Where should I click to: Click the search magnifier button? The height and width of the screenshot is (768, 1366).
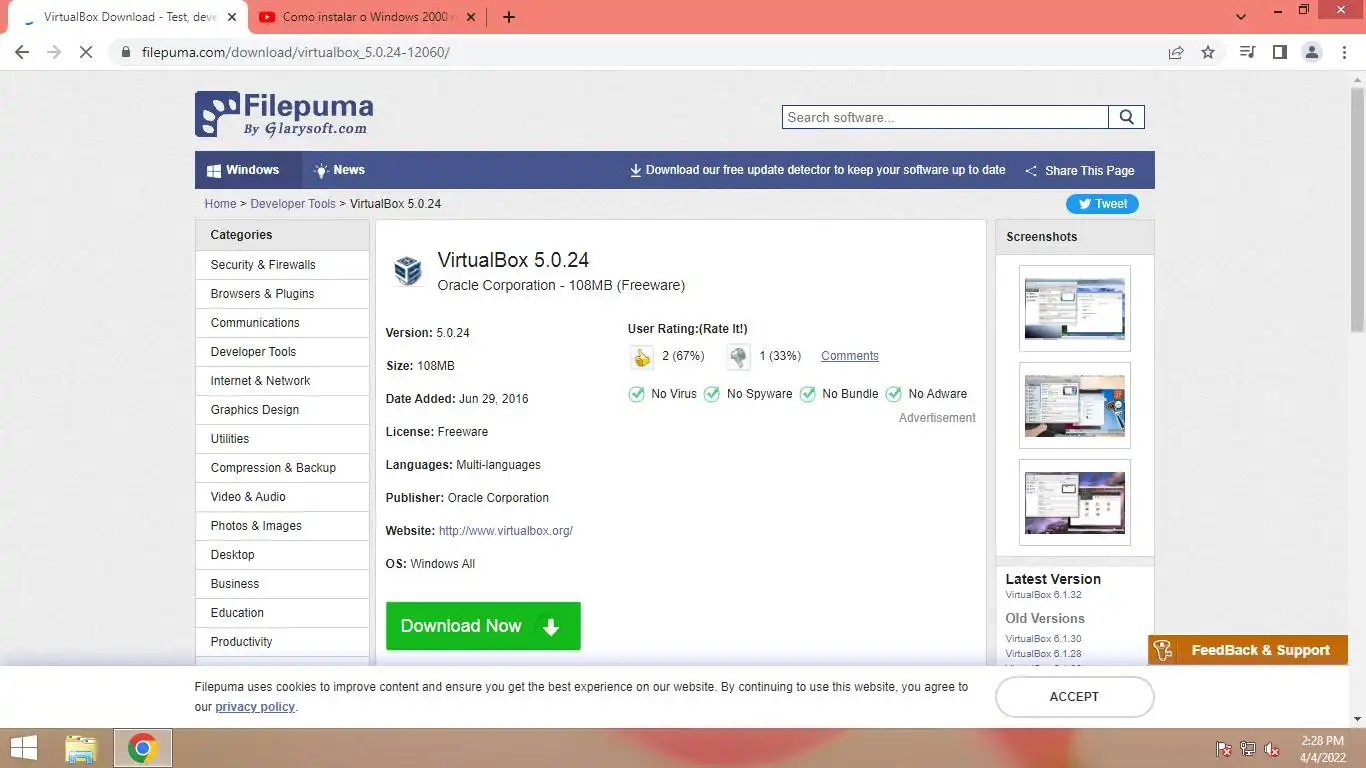tap(1126, 117)
